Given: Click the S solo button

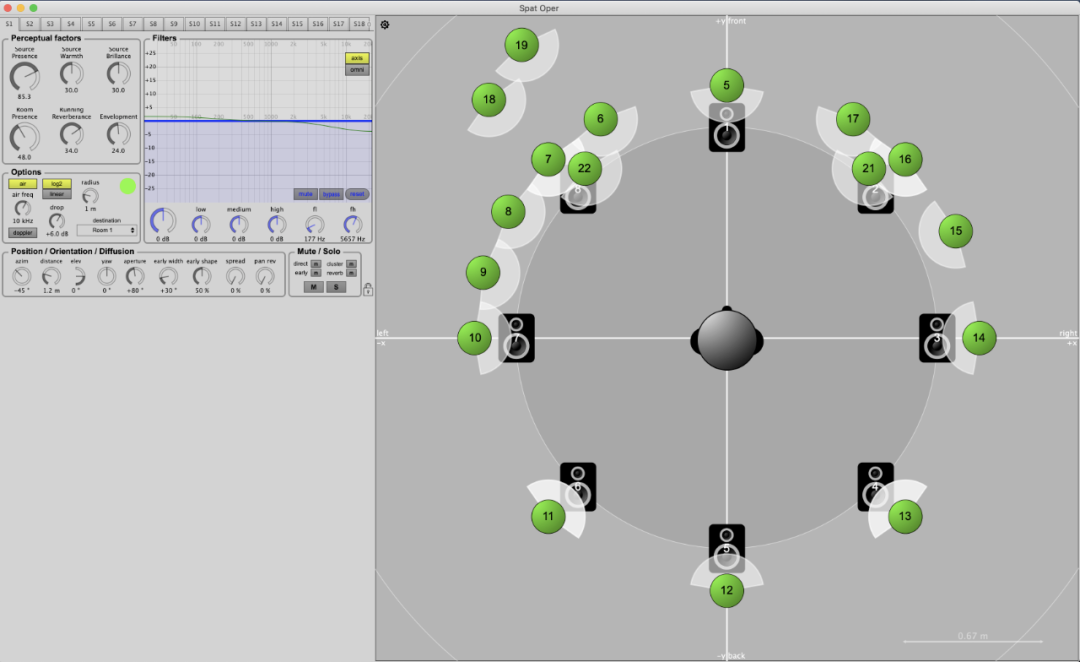Looking at the screenshot, I should coord(336,287).
